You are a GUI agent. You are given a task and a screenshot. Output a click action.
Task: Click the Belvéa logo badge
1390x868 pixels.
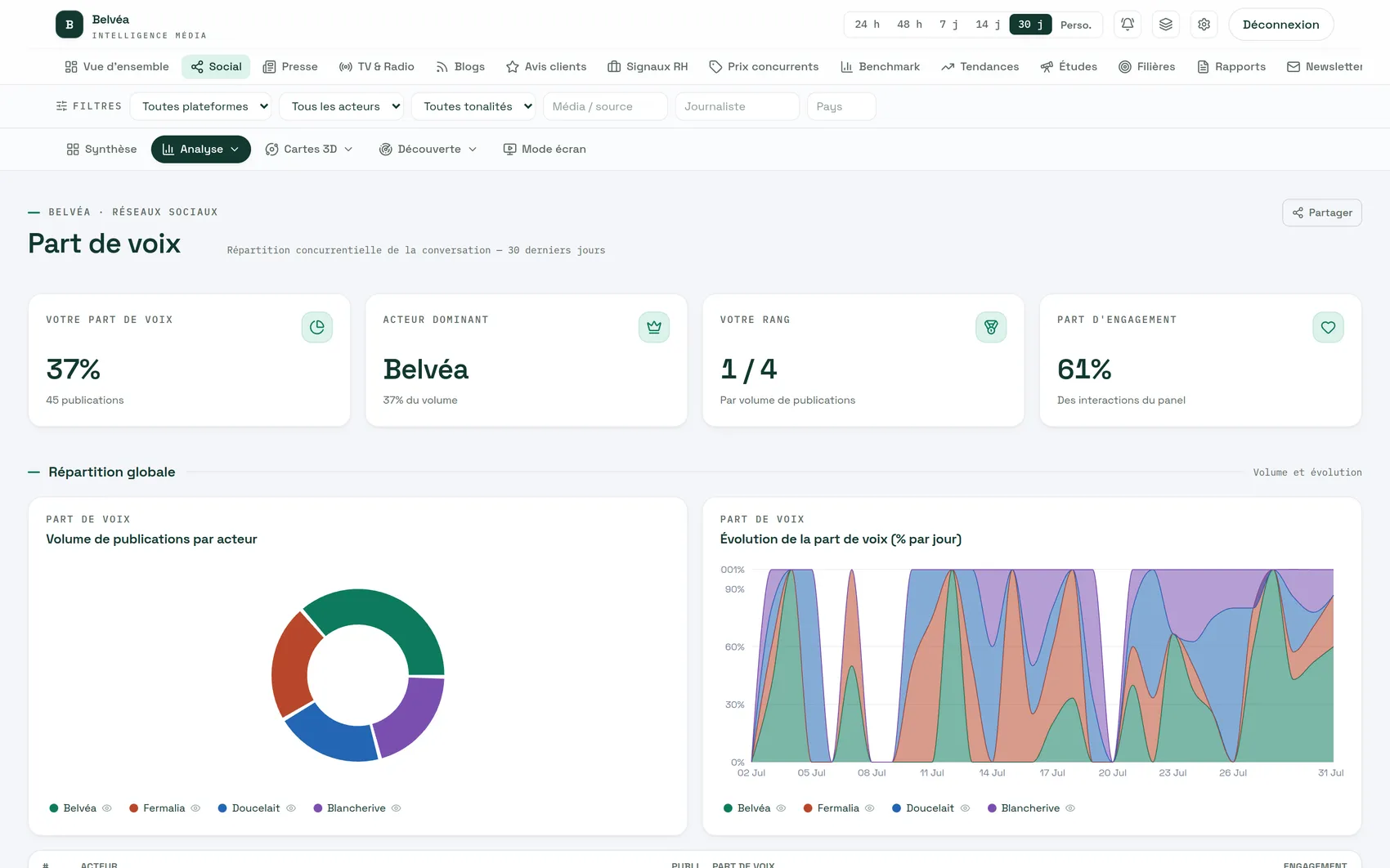click(69, 25)
